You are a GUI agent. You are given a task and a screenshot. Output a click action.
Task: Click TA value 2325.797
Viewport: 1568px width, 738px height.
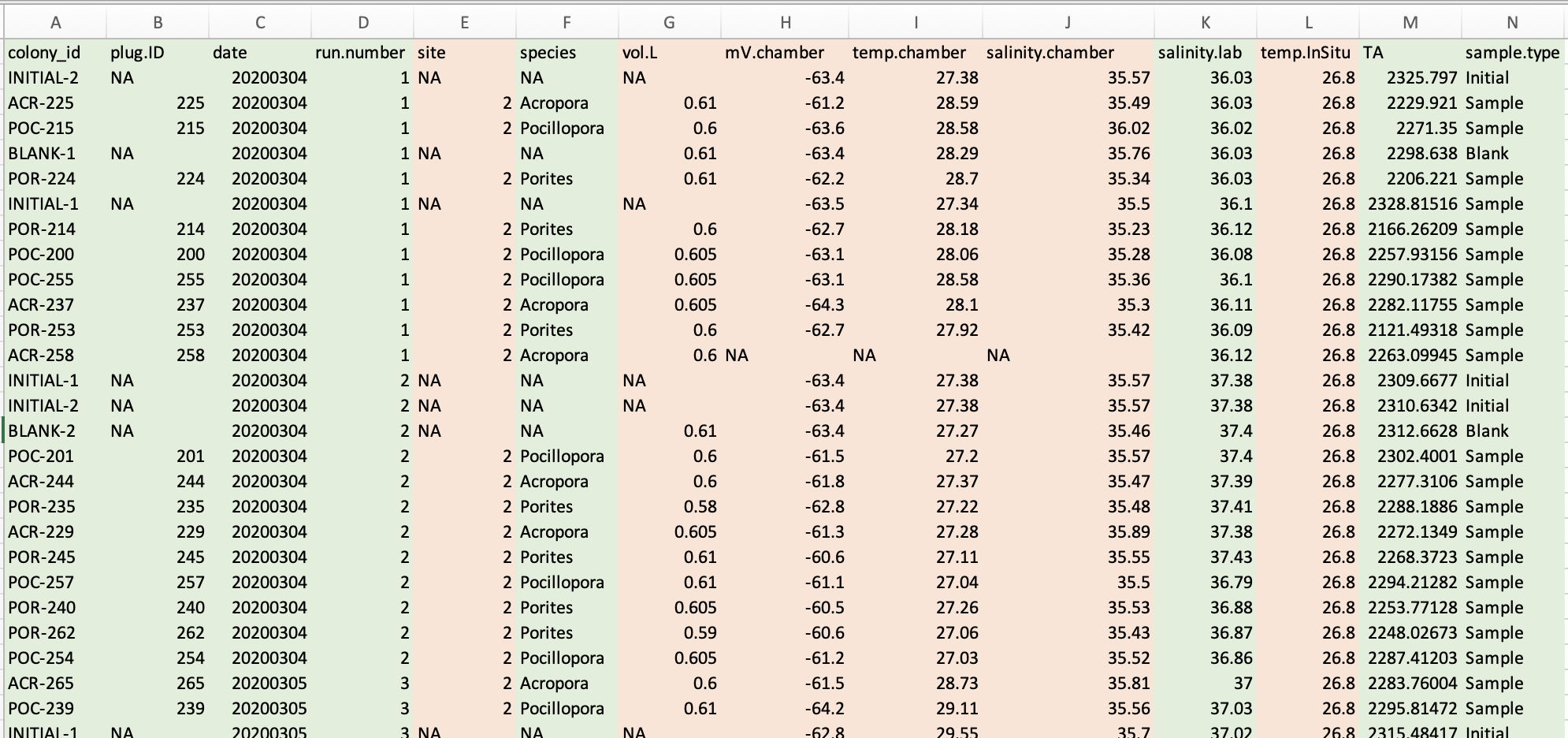[x=1410, y=78]
